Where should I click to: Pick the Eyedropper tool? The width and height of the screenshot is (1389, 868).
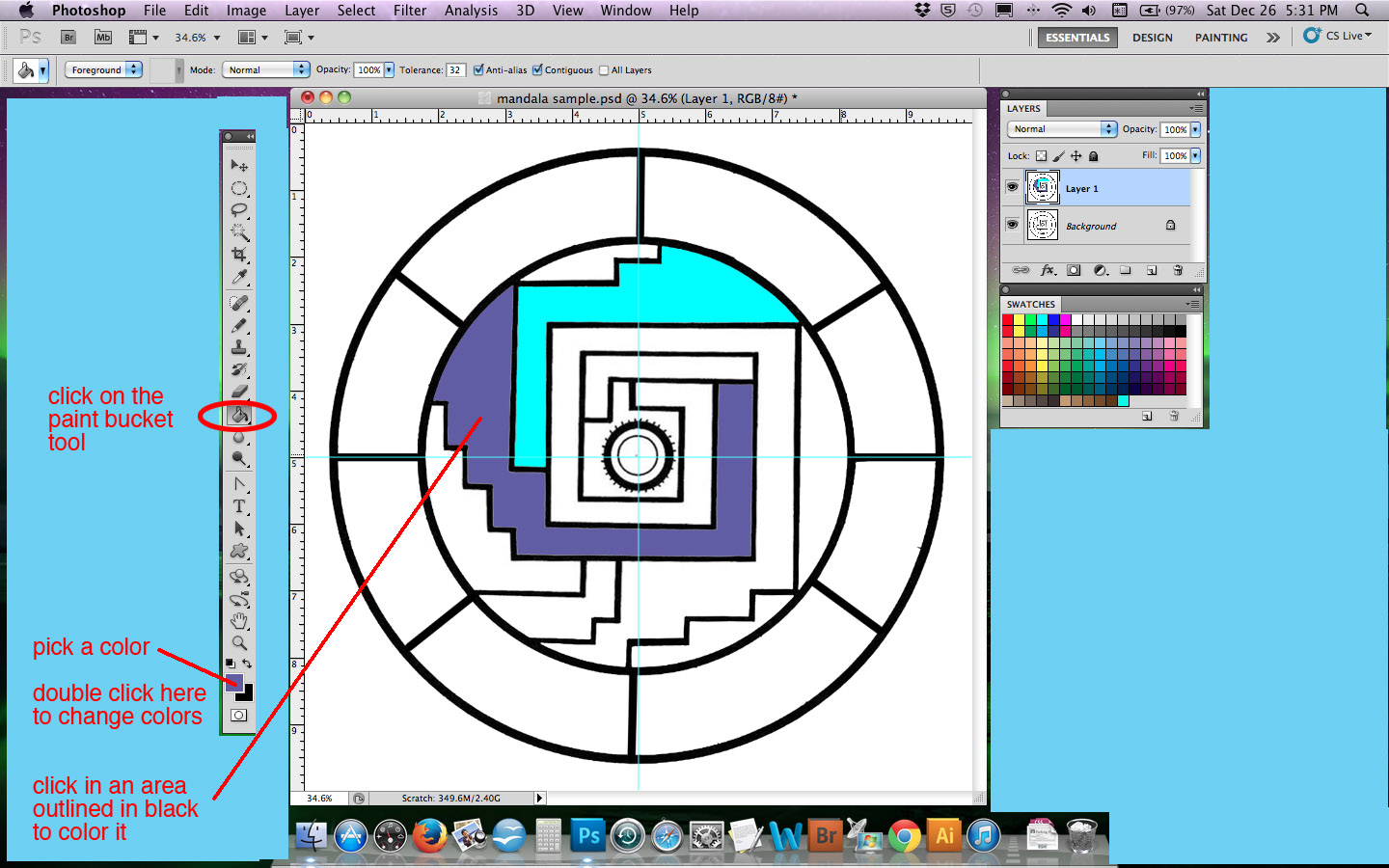238,277
